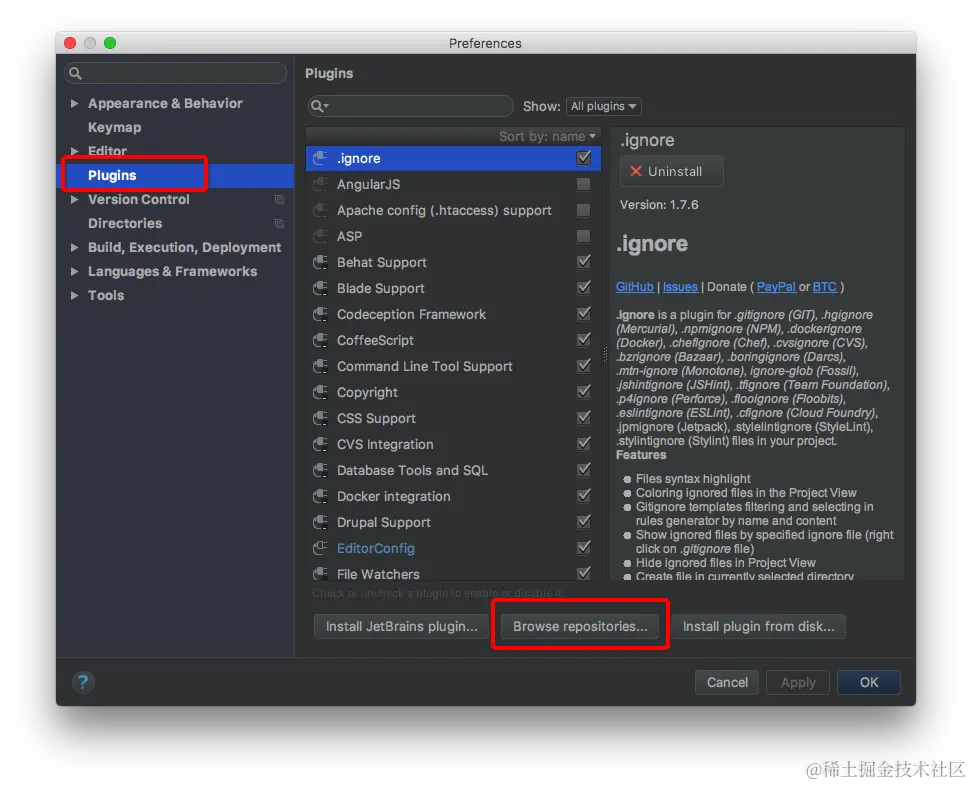Viewport: 972px width, 786px height.
Task: Click the Behat Support plugin icon
Action: coord(320,262)
